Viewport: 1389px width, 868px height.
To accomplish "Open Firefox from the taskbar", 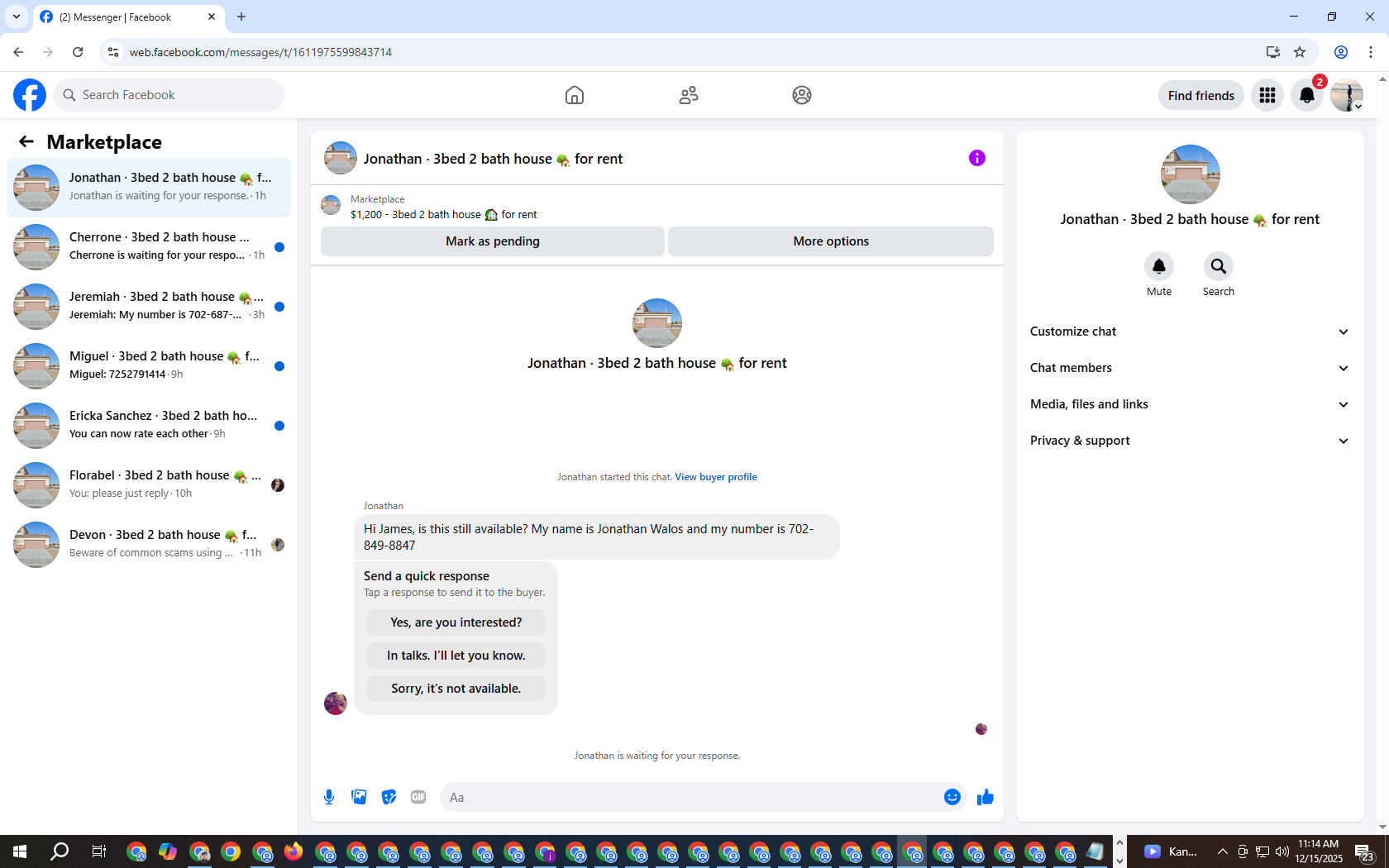I will tap(294, 851).
